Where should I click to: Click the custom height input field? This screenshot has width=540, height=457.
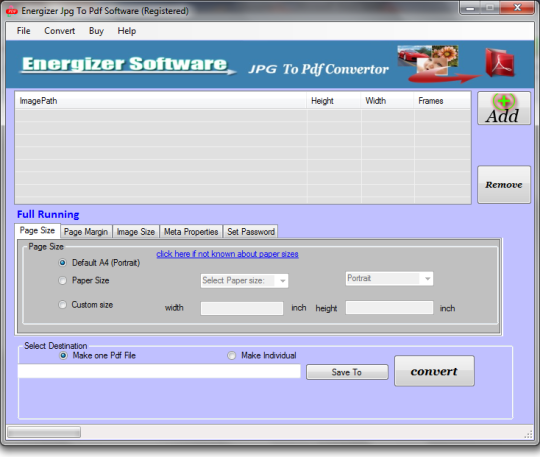pyautogui.click(x=389, y=308)
